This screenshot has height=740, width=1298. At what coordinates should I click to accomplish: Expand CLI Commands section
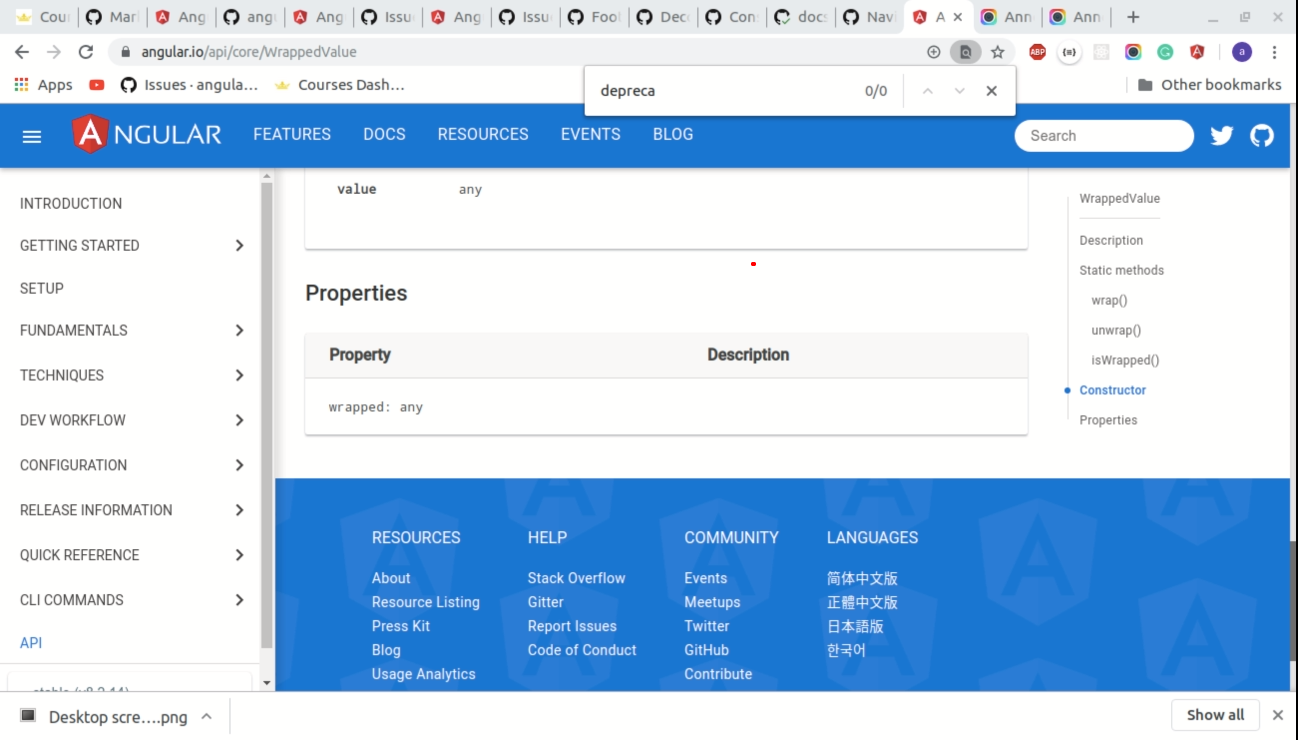[x=132, y=600]
